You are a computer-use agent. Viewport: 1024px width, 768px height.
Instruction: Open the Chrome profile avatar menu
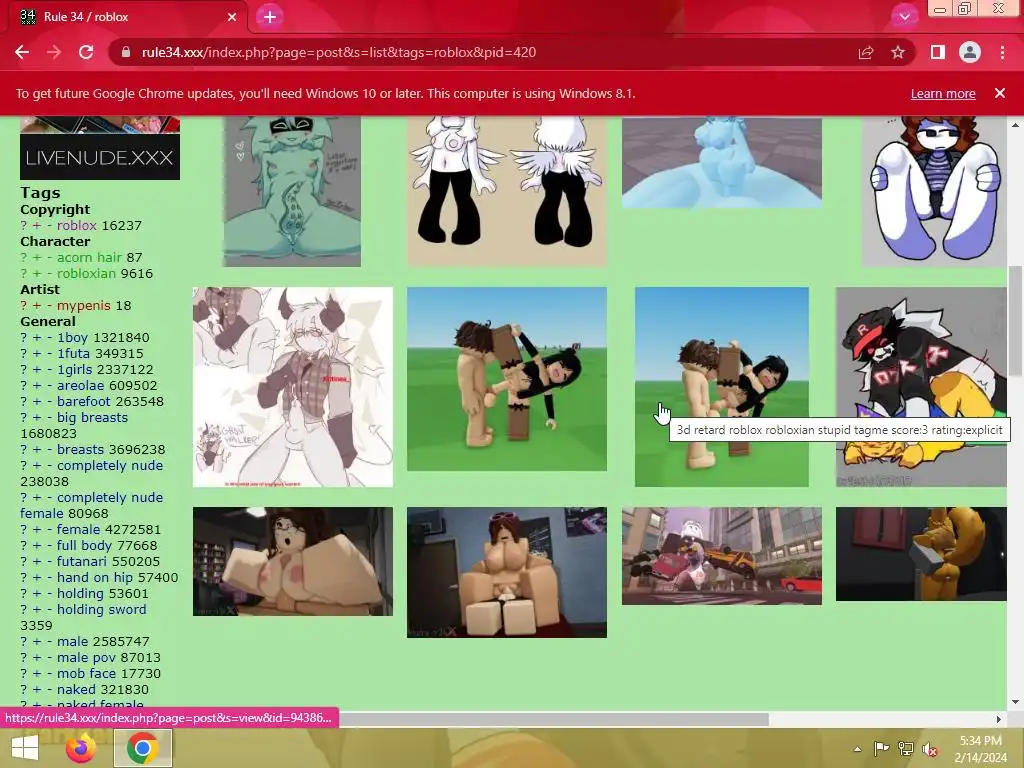(x=970, y=52)
